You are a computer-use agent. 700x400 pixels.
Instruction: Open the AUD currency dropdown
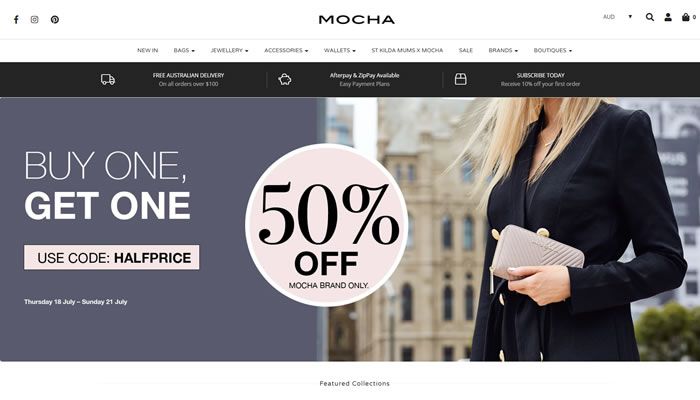[617, 17]
